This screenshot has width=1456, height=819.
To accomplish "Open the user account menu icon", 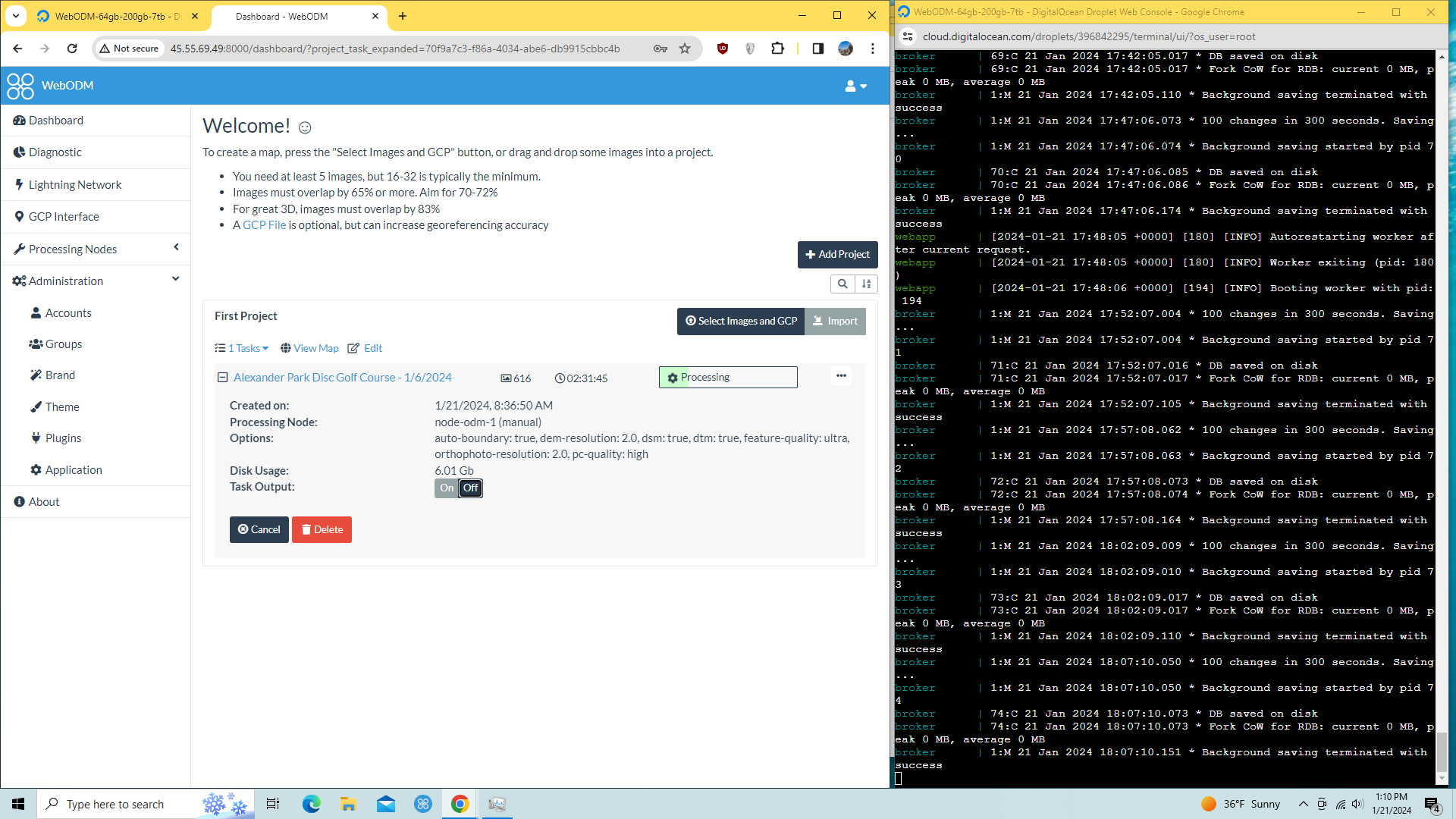I will [x=850, y=86].
